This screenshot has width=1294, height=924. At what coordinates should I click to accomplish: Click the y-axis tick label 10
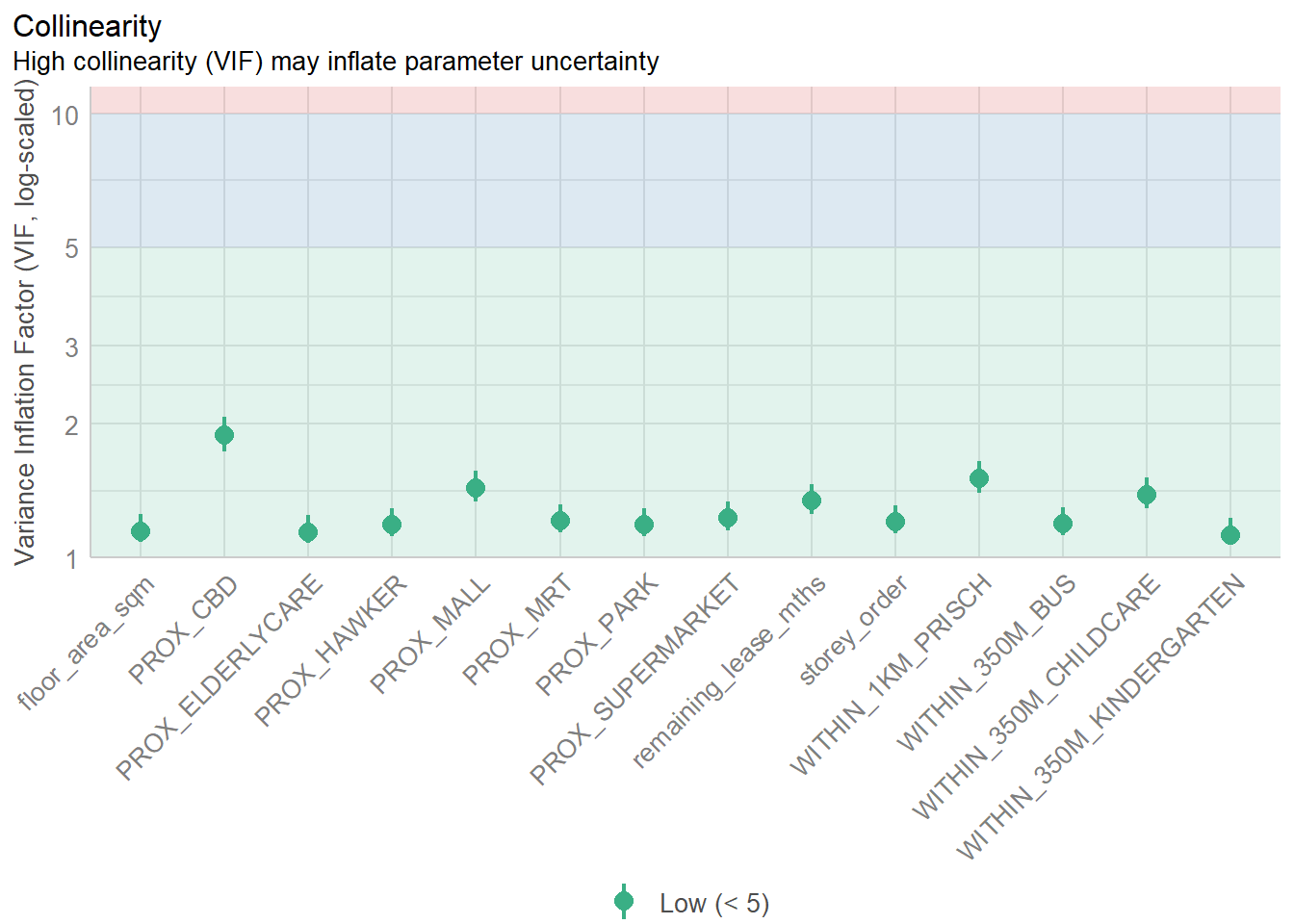[65, 115]
